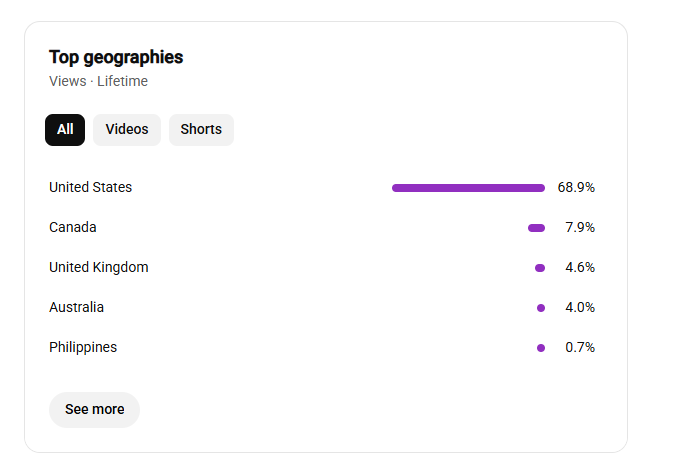Click the Canada purple bar

537,228
